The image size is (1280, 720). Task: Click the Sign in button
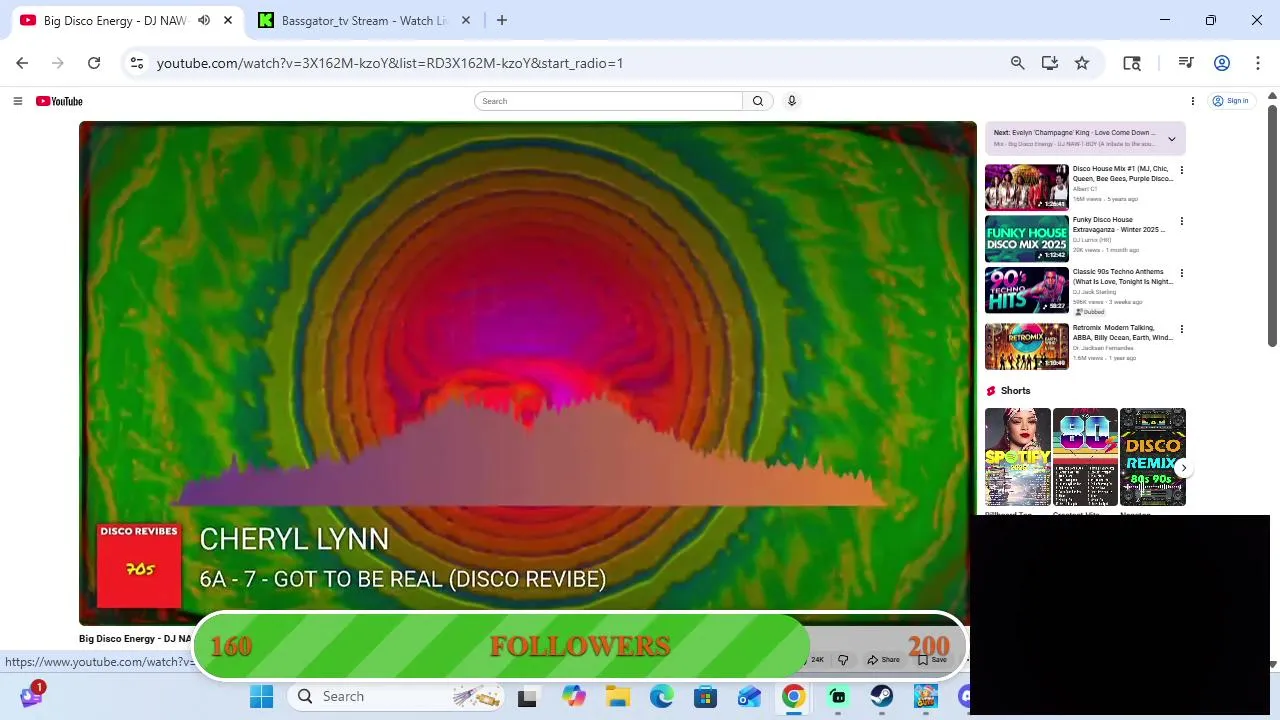coord(1230,101)
